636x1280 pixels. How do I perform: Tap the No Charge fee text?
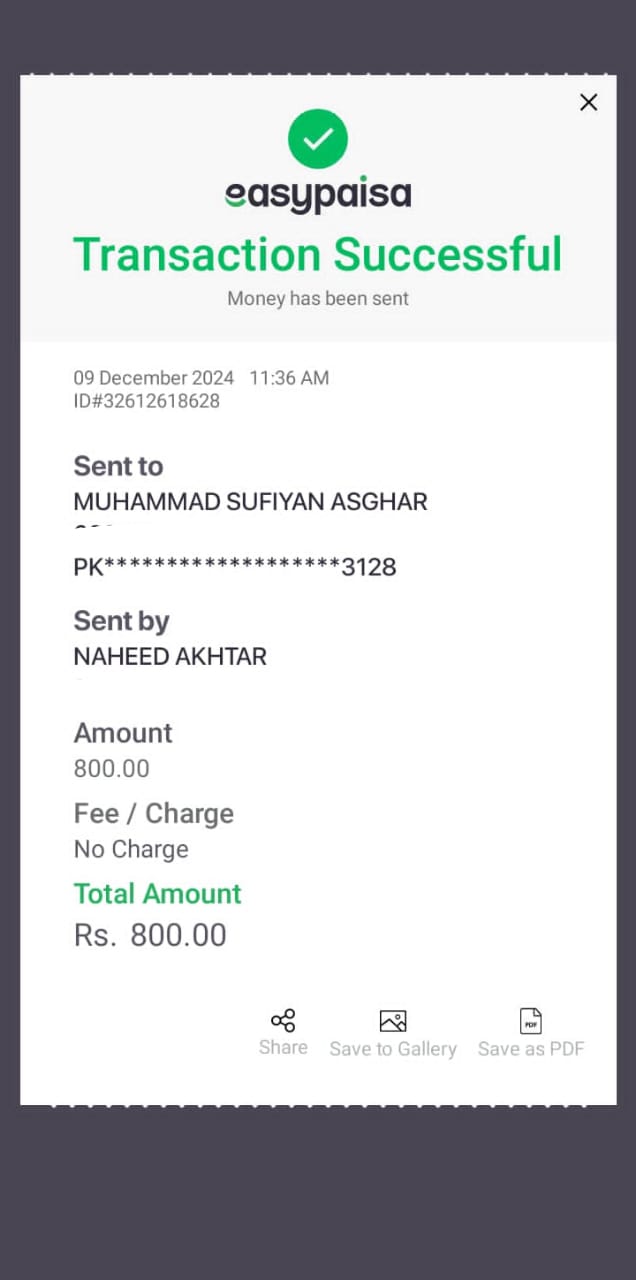[x=131, y=849]
